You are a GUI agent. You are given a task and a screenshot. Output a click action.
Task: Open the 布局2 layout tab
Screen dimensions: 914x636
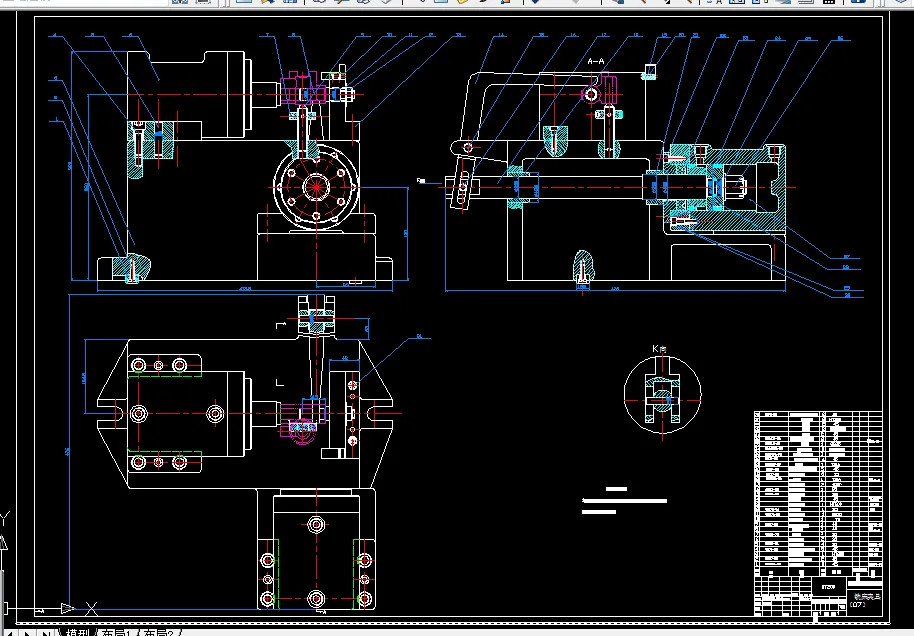pyautogui.click(x=159, y=633)
